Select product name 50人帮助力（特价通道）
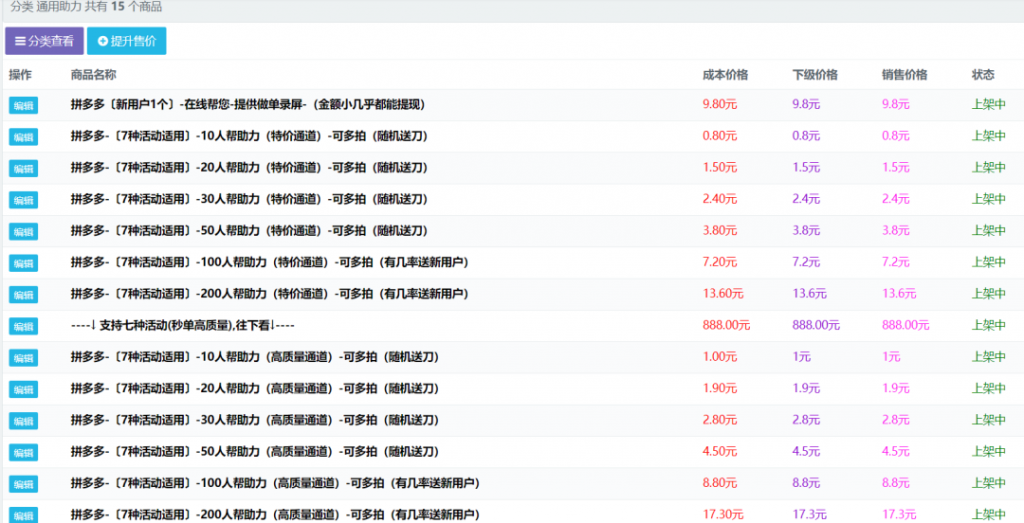 (x=249, y=230)
